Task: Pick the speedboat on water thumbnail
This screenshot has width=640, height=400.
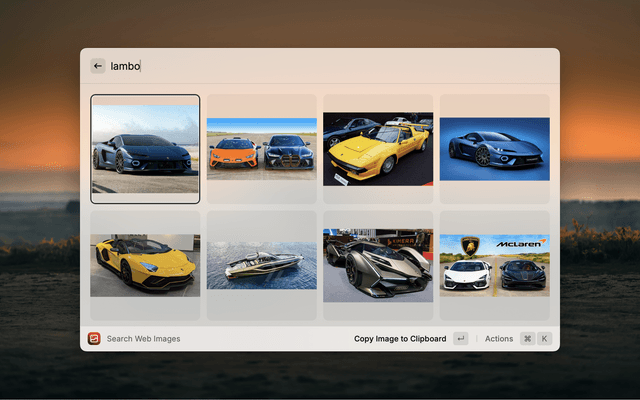Action: click(261, 265)
